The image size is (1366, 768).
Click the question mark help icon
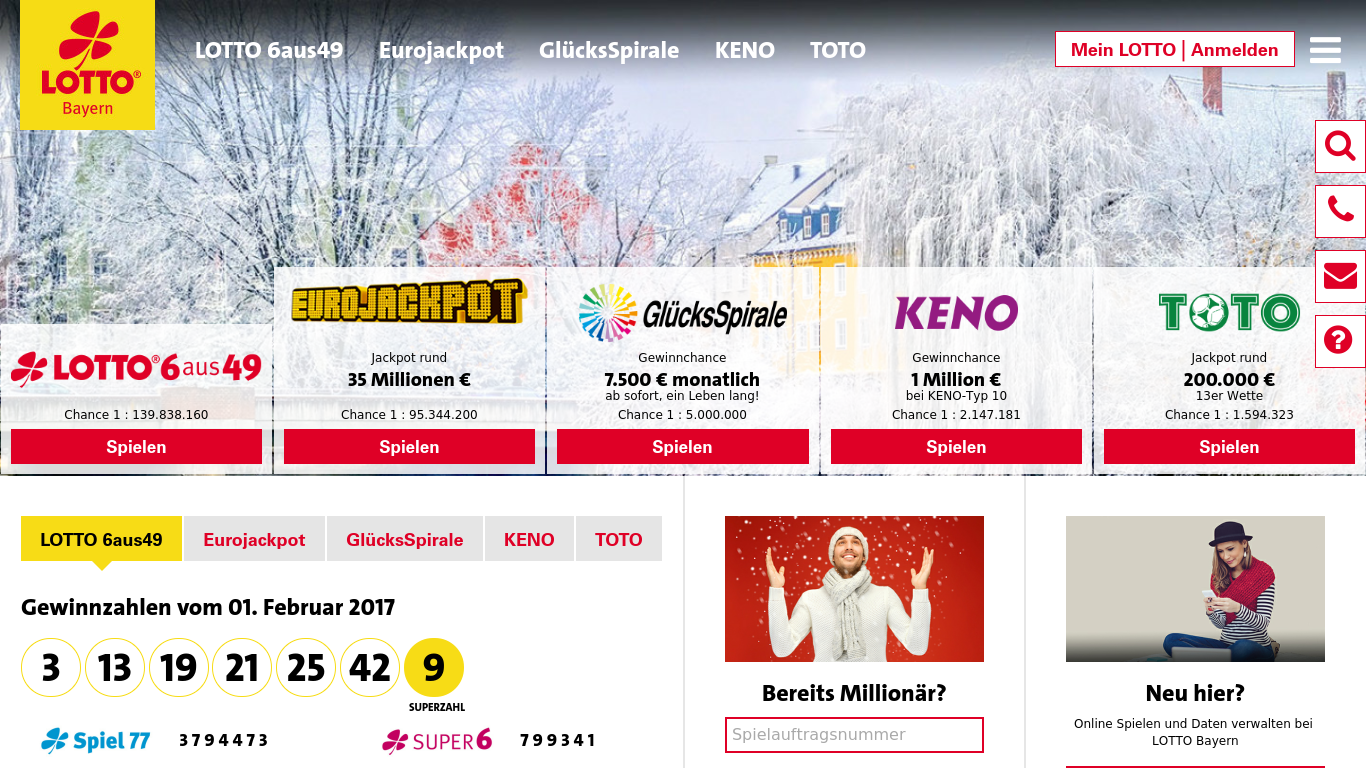(x=1340, y=341)
